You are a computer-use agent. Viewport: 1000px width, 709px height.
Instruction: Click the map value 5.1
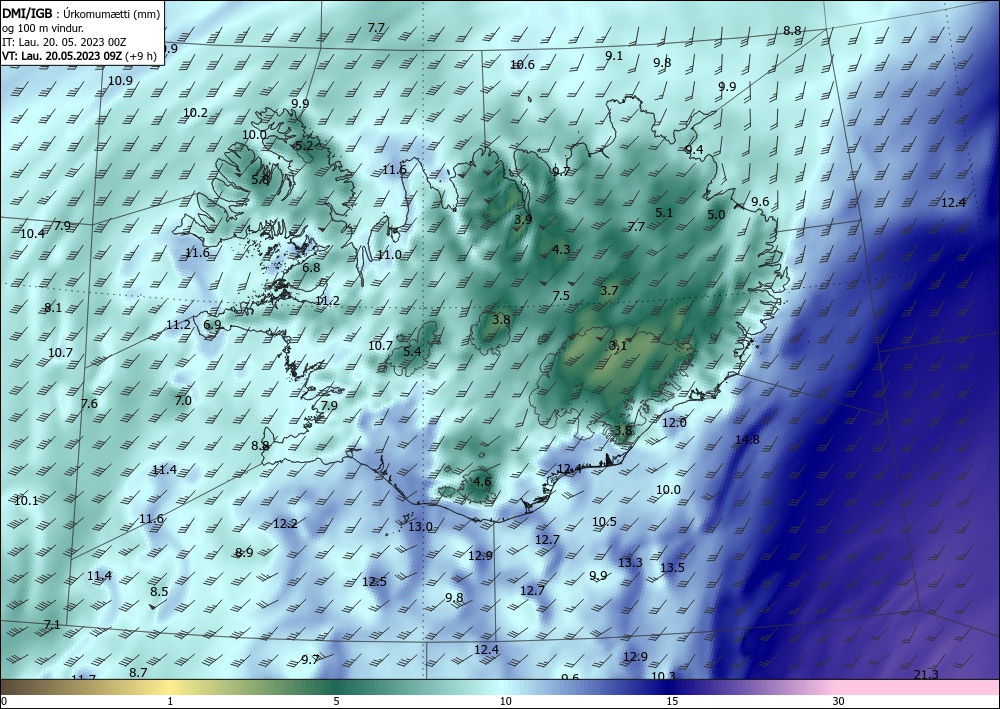(x=665, y=212)
